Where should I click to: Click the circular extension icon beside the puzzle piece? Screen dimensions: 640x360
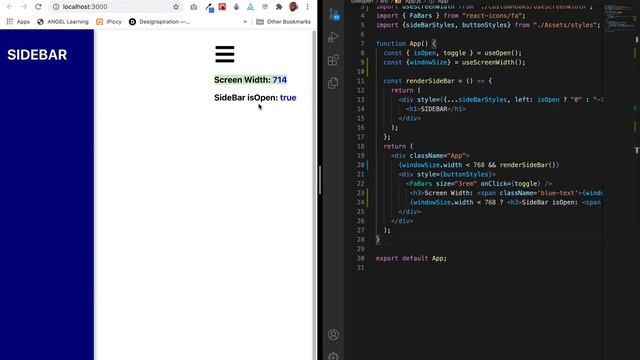tap(265, 7)
